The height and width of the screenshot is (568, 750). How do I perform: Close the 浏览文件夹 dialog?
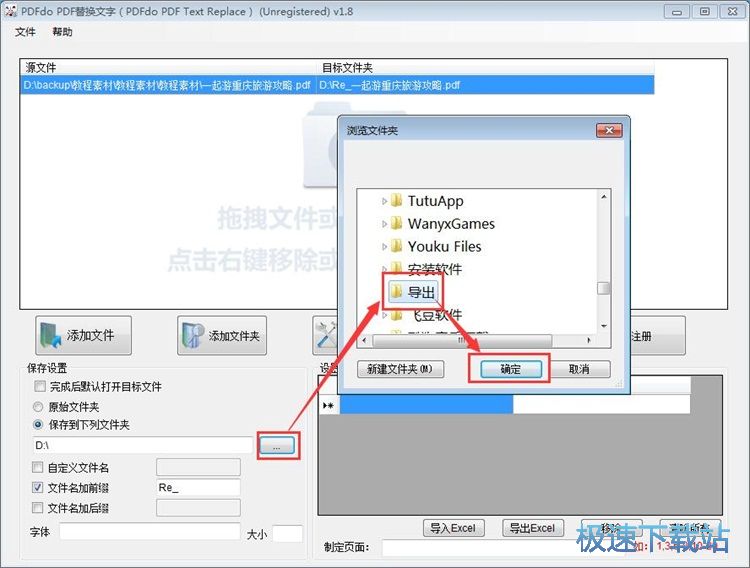pos(609,131)
